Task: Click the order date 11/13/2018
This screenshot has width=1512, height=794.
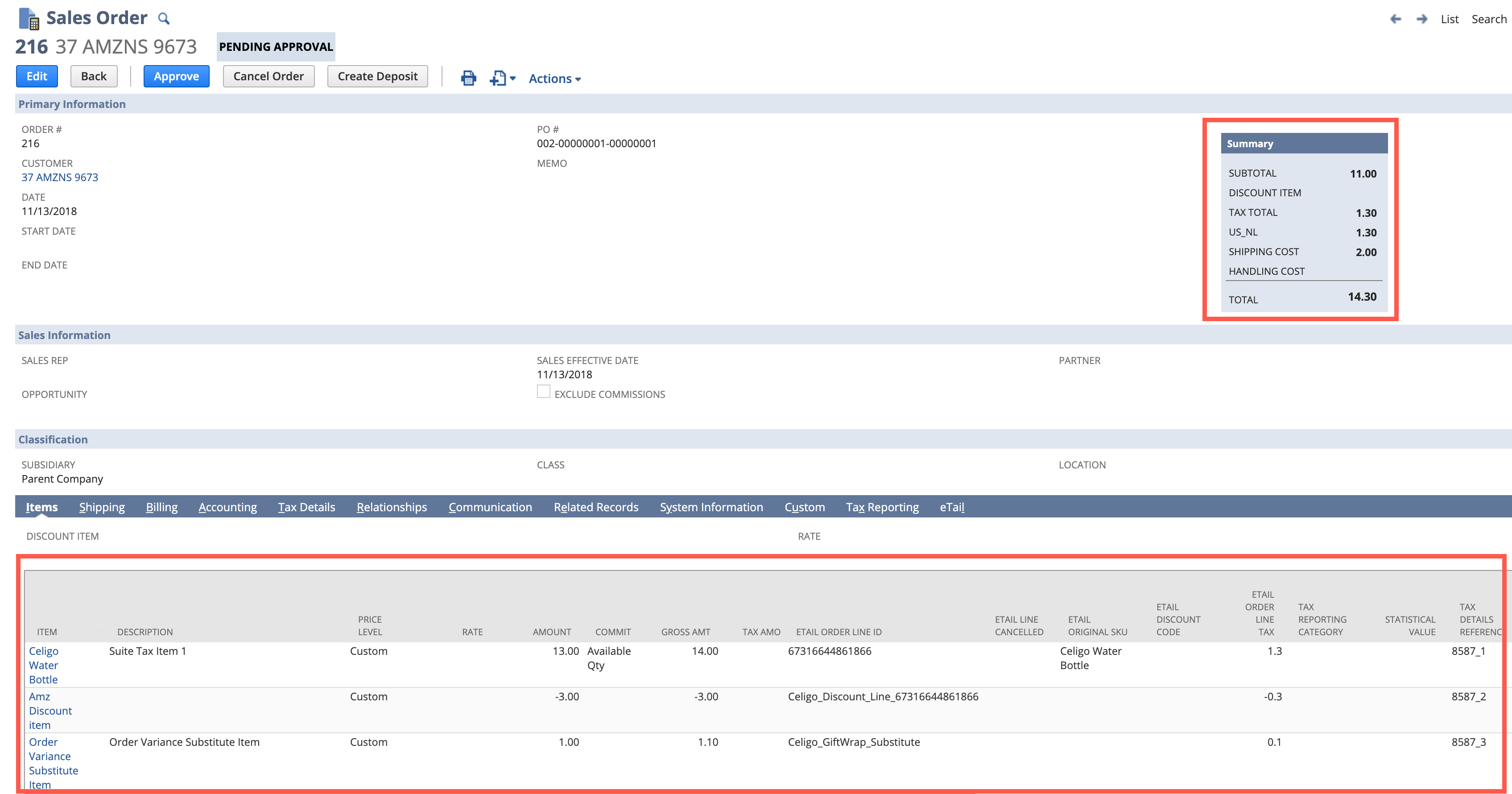Action: [50, 211]
